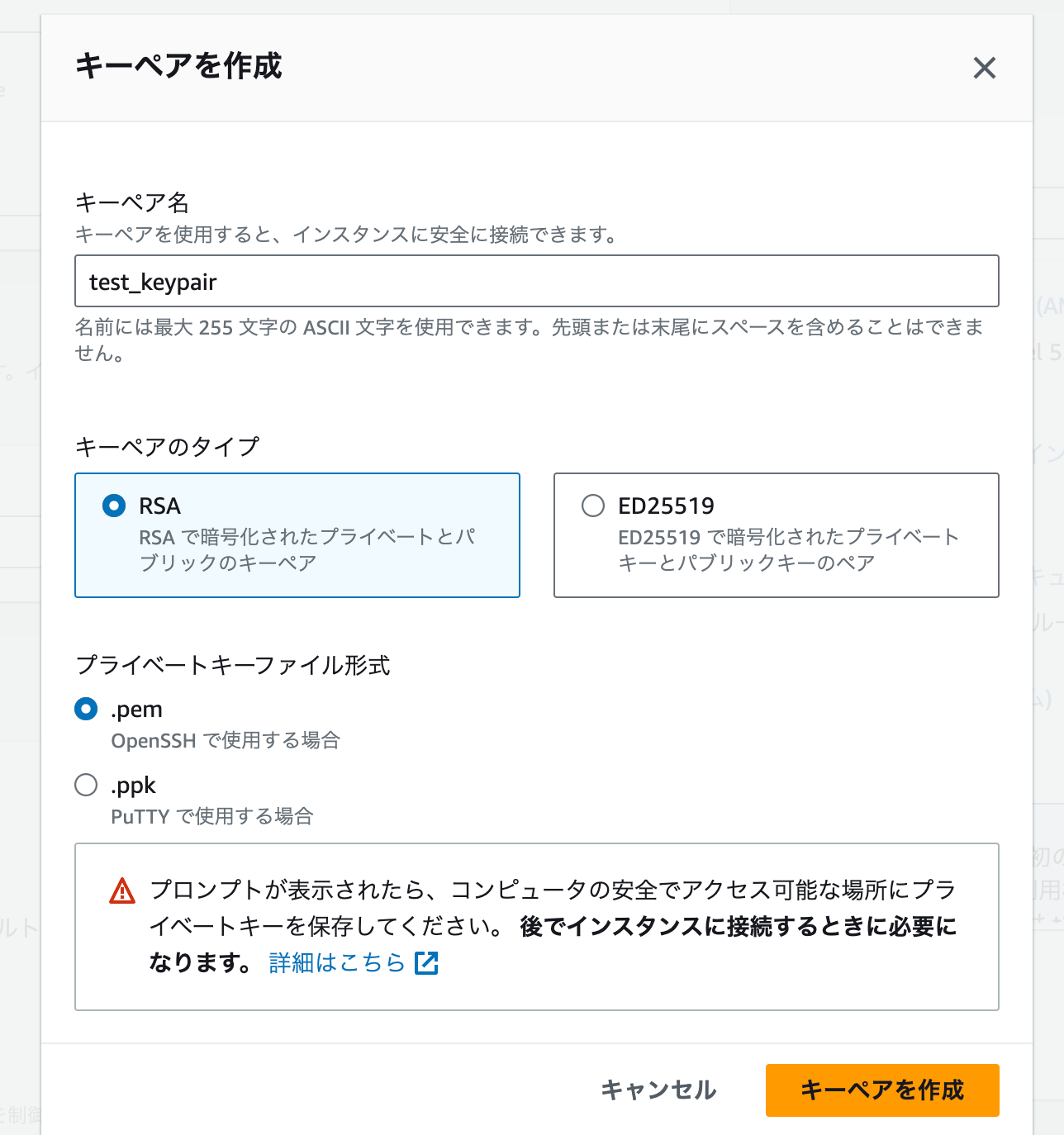This screenshot has width=1064, height=1135.
Task: Choose the .ppk private key format radio
Action: point(86,785)
